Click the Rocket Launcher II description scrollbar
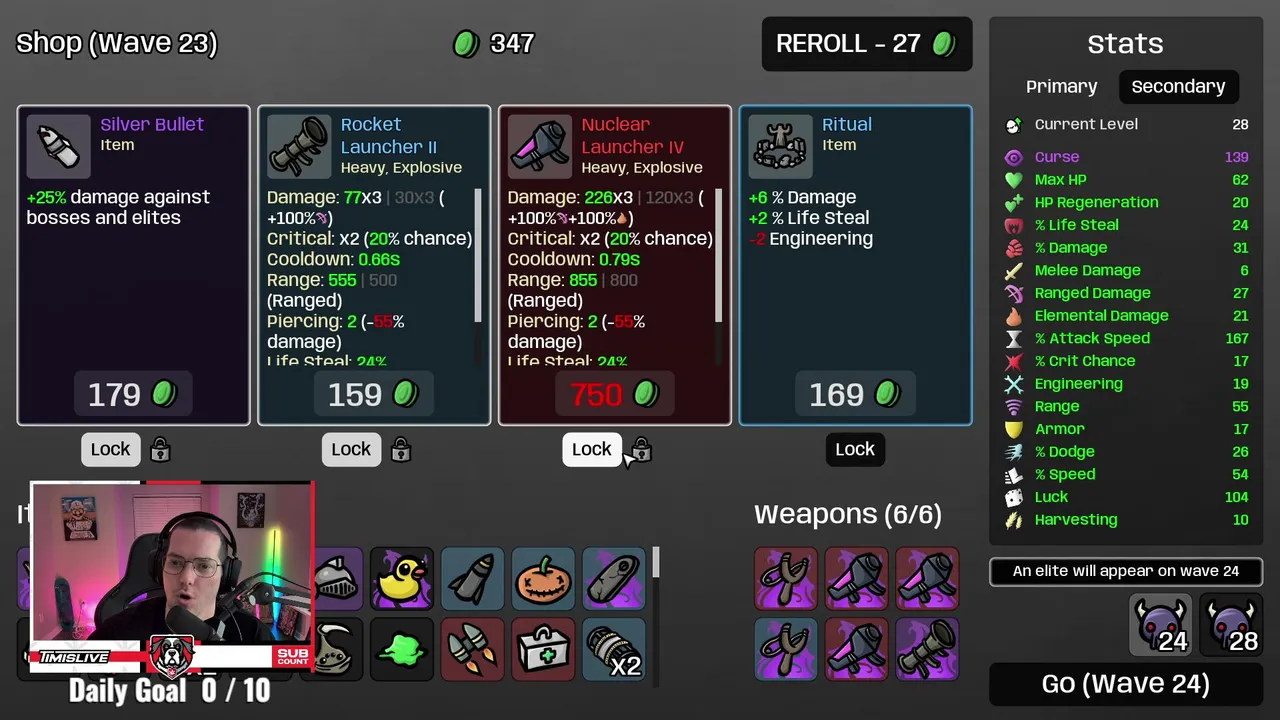 [x=478, y=256]
